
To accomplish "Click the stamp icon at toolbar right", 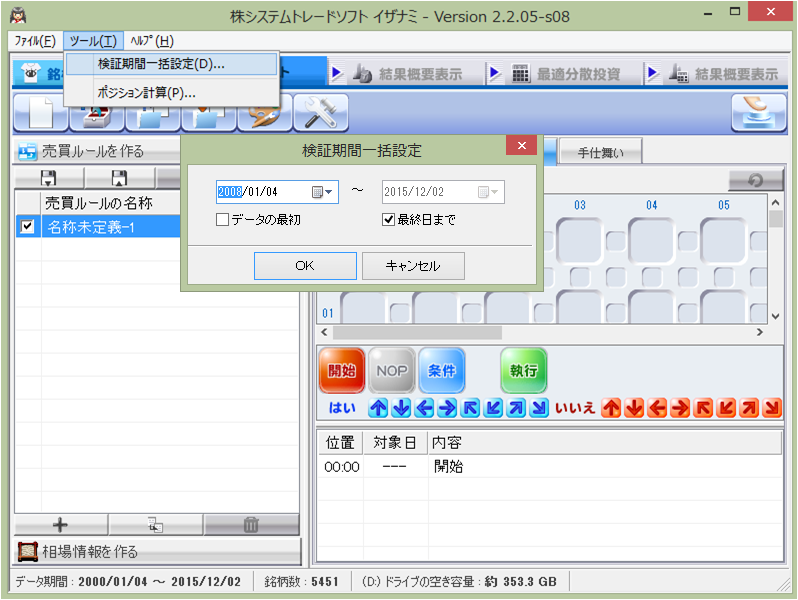I will (759, 113).
